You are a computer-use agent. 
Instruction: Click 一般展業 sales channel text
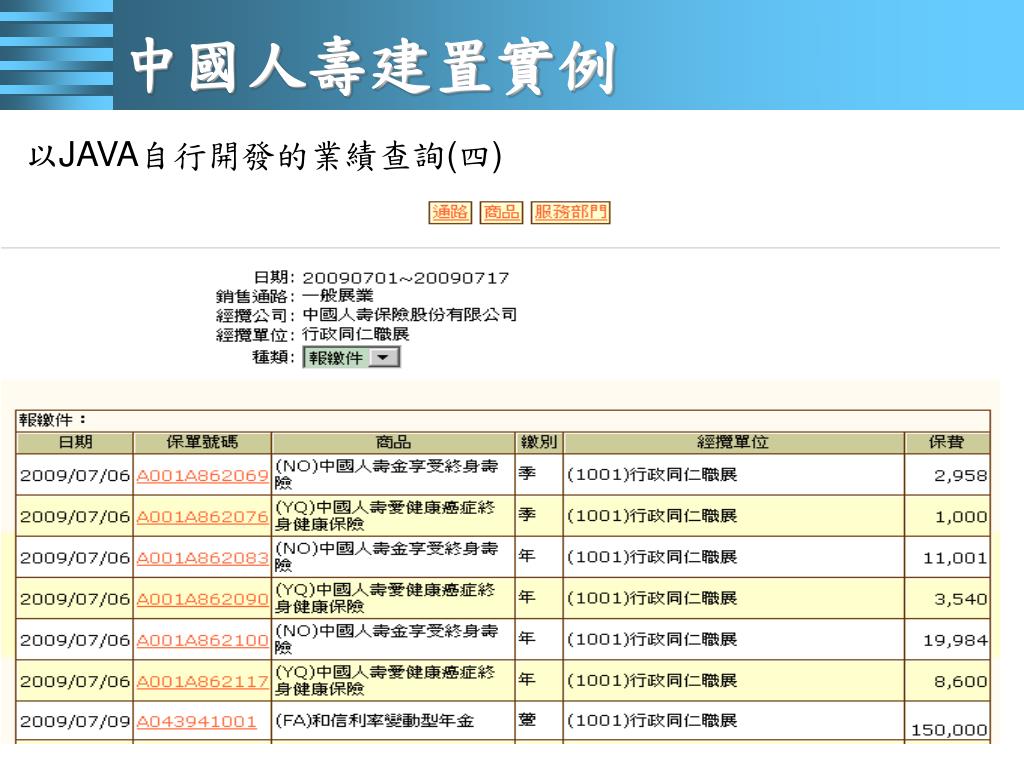[338, 296]
